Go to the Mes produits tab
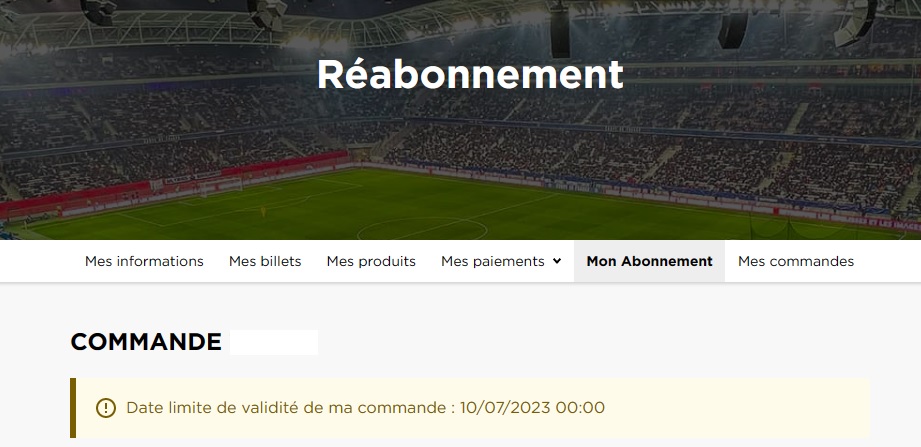Screen dimensions: 921x447 [x=371, y=261]
